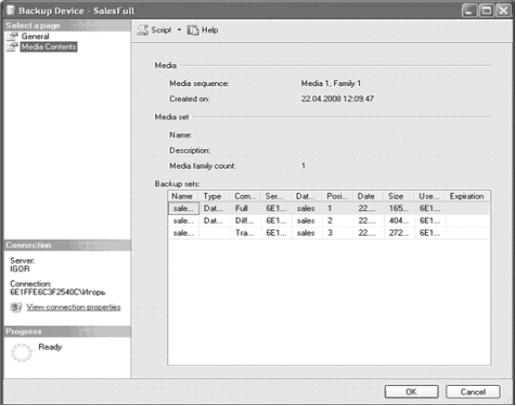Minimize the Backup Device window
The width and height of the screenshot is (516, 406).
pos(469,11)
